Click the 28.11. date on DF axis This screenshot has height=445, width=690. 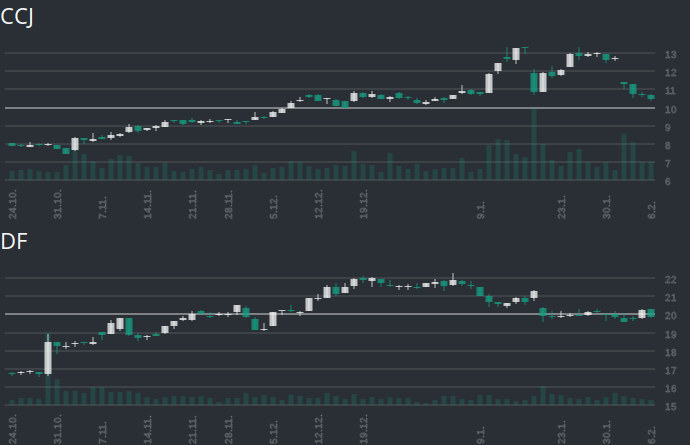tap(228, 429)
